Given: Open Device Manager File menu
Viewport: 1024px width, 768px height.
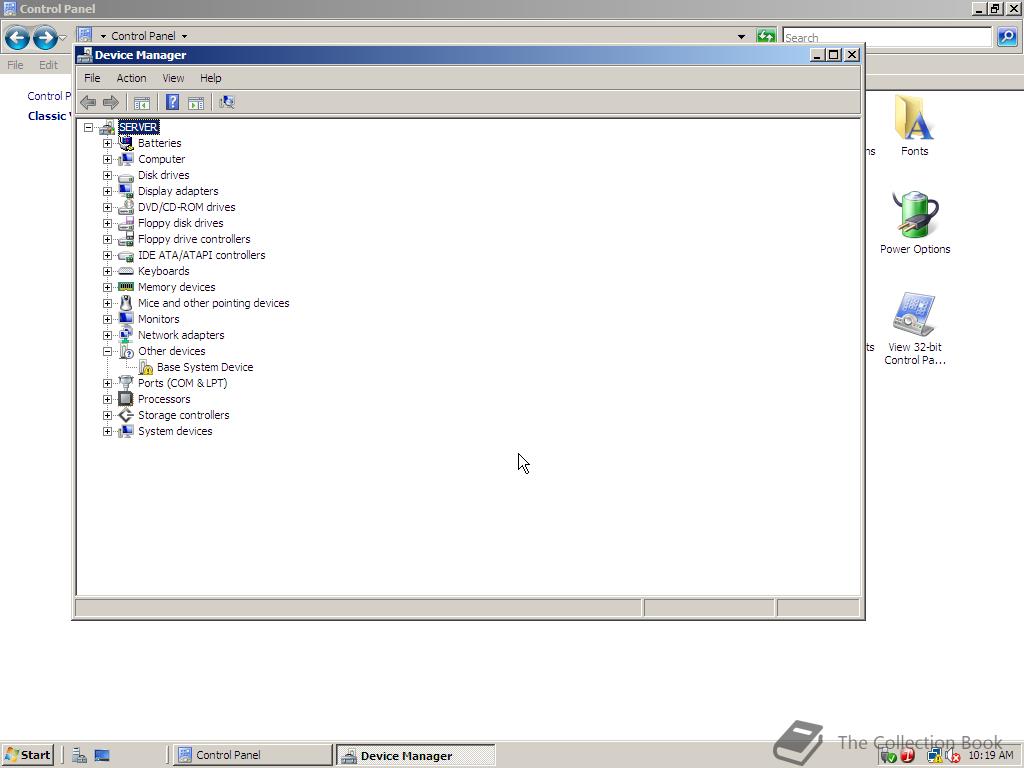Looking at the screenshot, I should pyautogui.click(x=92, y=78).
